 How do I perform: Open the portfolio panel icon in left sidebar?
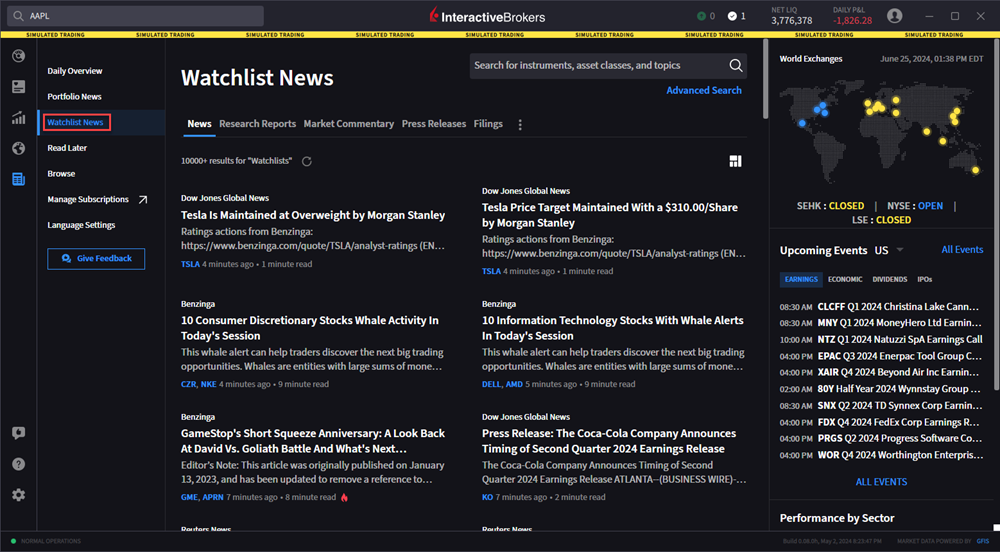18,87
